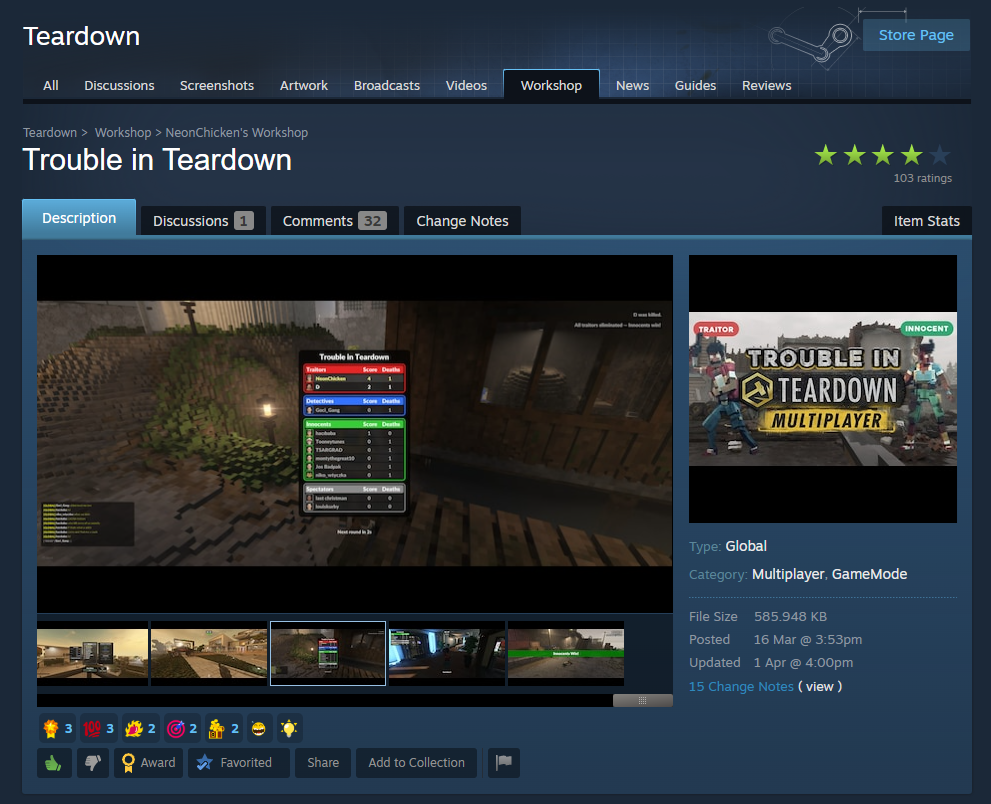Viewport: 991px width, 804px height.
Task: Select the second screenshot thumbnail
Action: (x=209, y=654)
